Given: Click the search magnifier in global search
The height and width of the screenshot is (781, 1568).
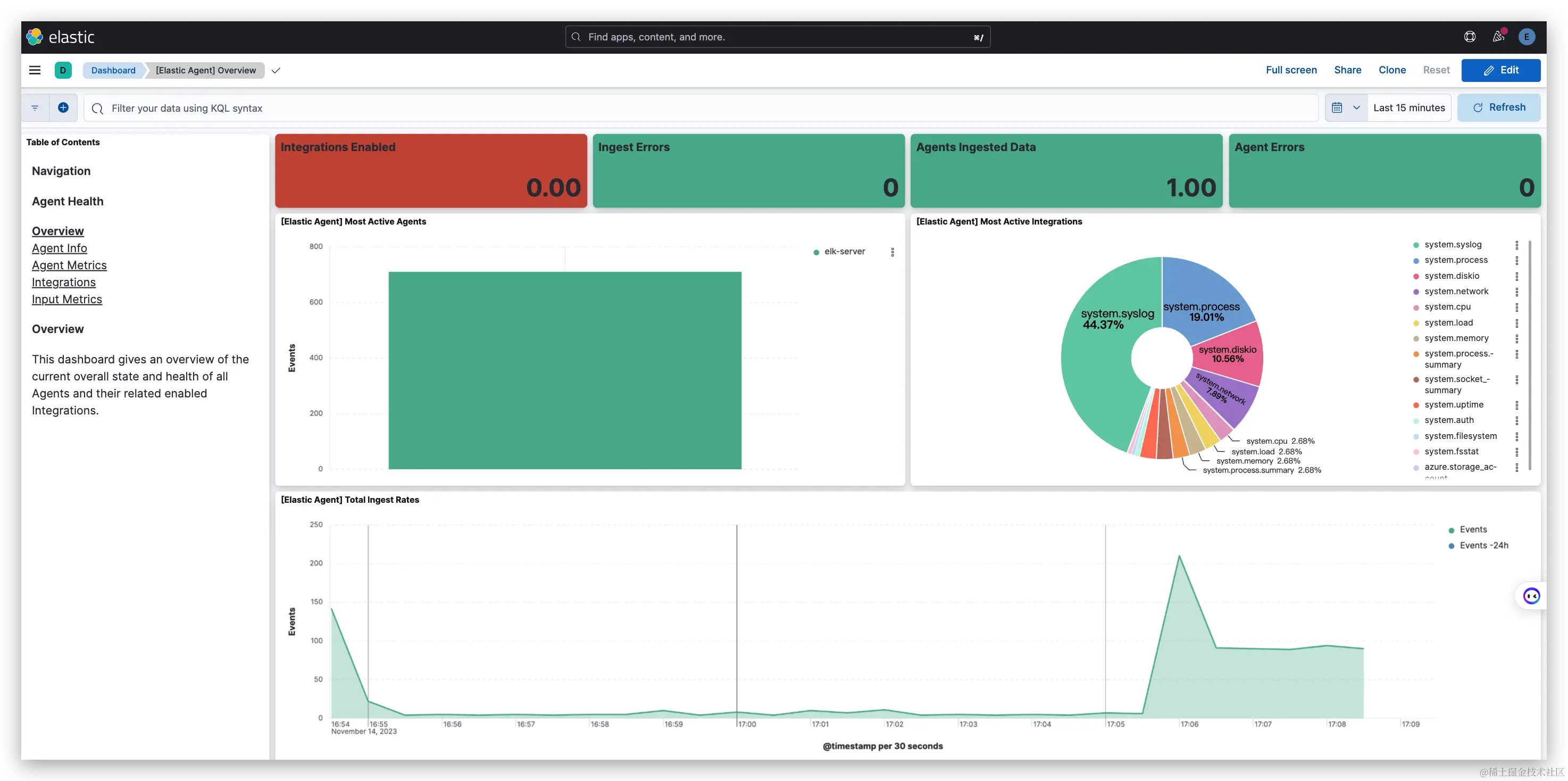Looking at the screenshot, I should click(576, 37).
